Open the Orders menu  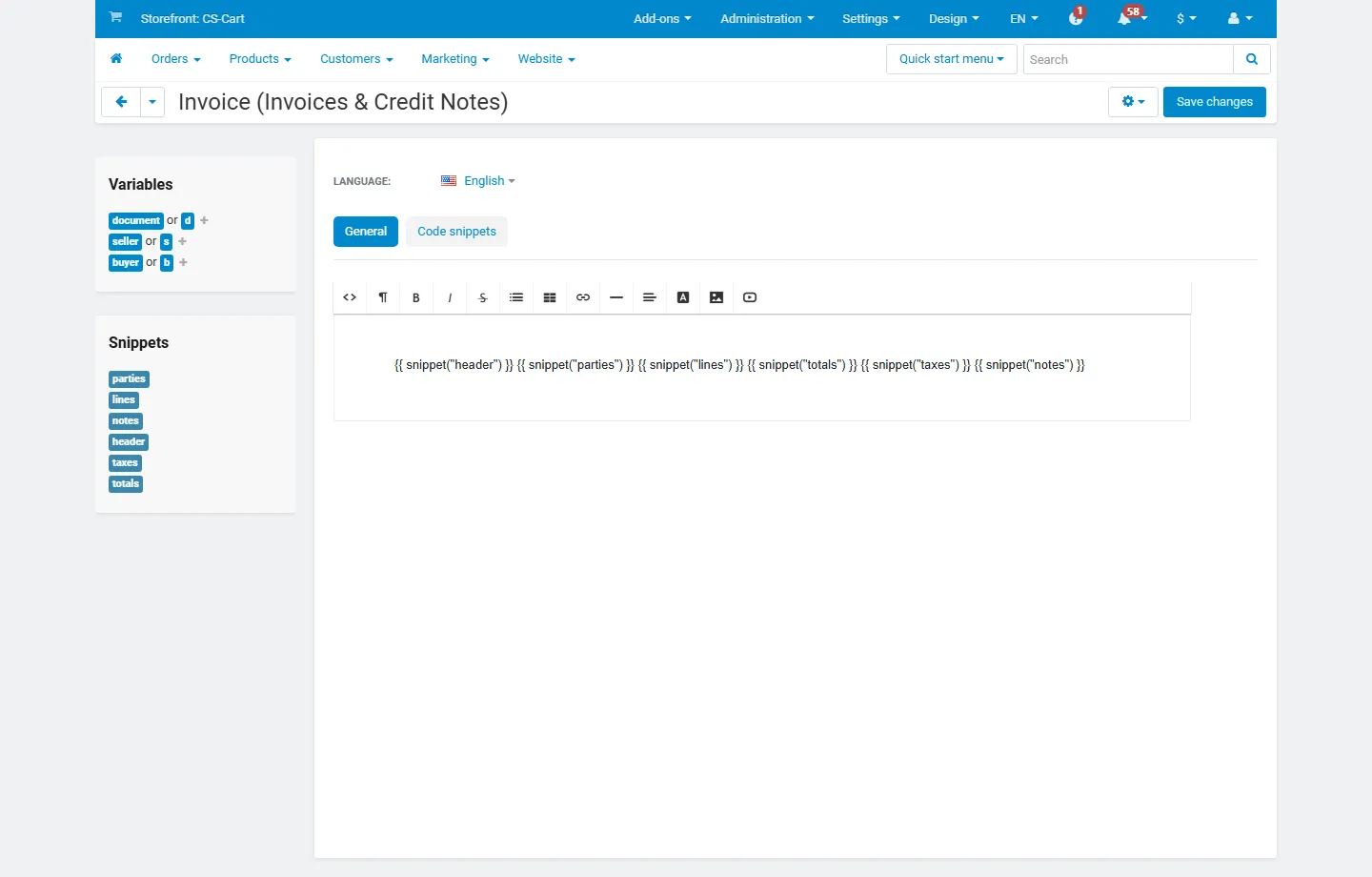[x=176, y=59]
